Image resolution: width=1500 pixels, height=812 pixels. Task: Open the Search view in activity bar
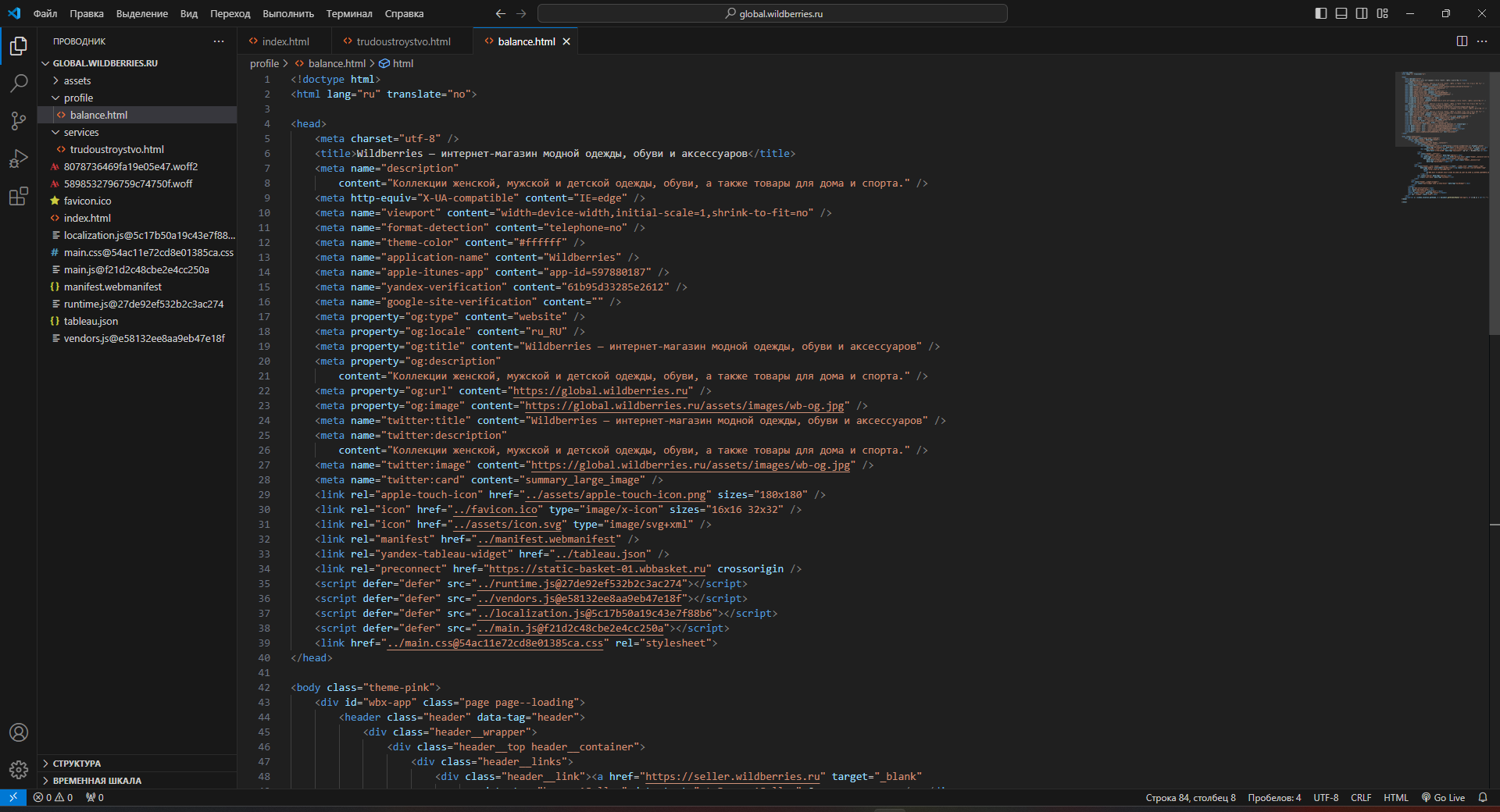point(19,83)
